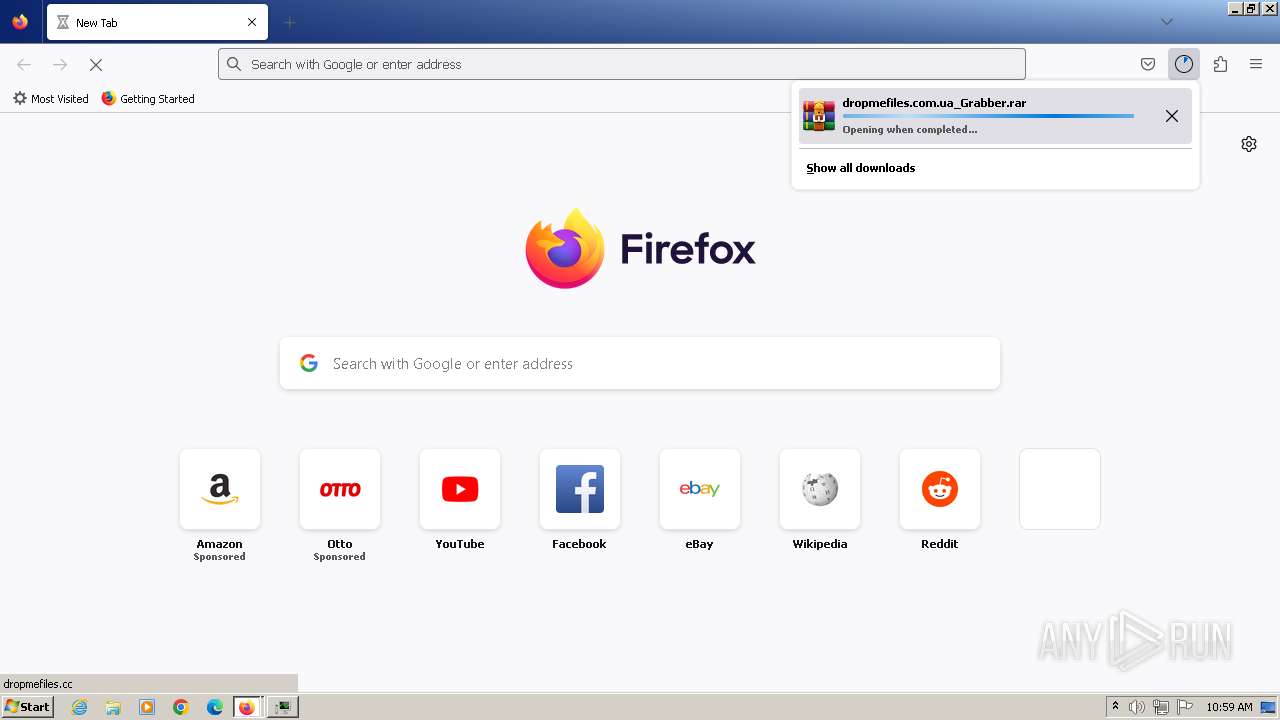The width and height of the screenshot is (1280, 720).
Task: Select the New Tab tab
Action: [x=157, y=22]
